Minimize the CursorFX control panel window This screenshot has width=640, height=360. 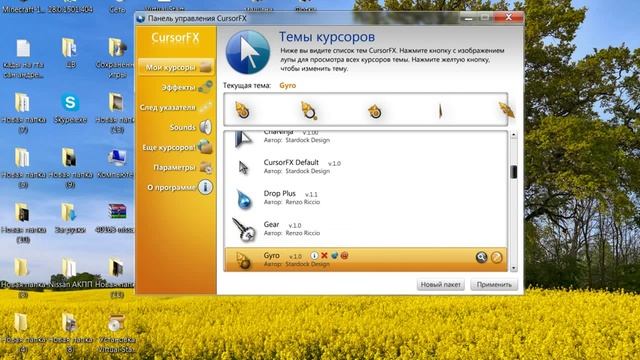[469, 18]
